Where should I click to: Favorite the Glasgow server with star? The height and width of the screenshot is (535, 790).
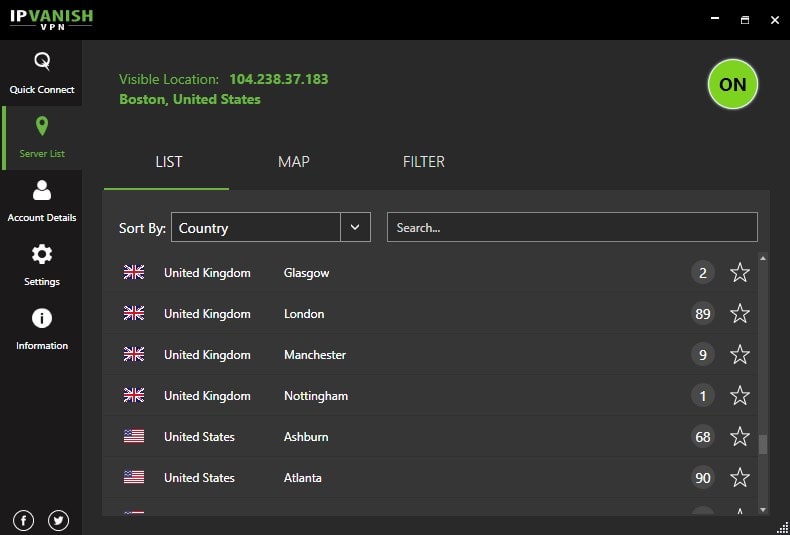point(740,273)
